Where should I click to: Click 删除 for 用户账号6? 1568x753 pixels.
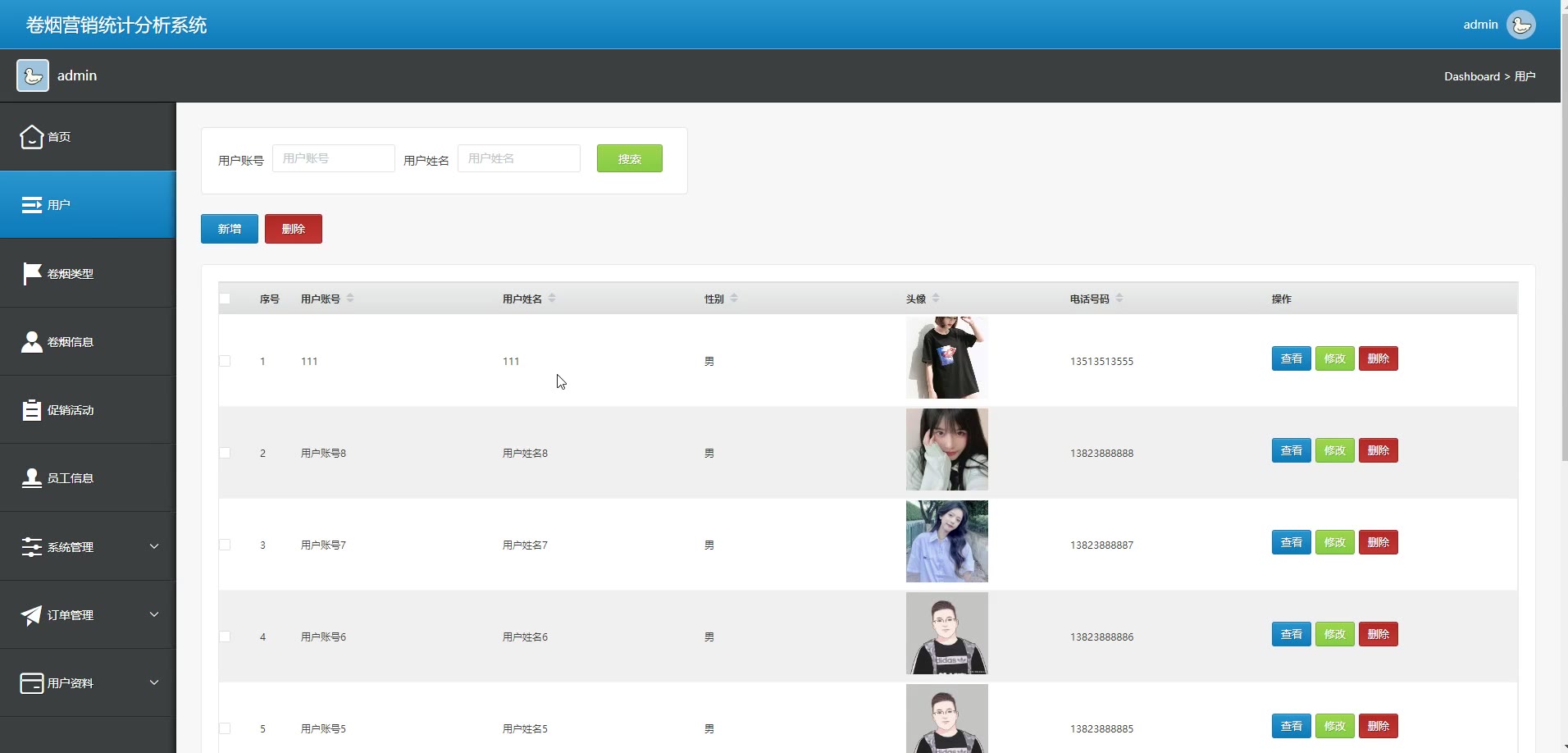coord(1379,634)
